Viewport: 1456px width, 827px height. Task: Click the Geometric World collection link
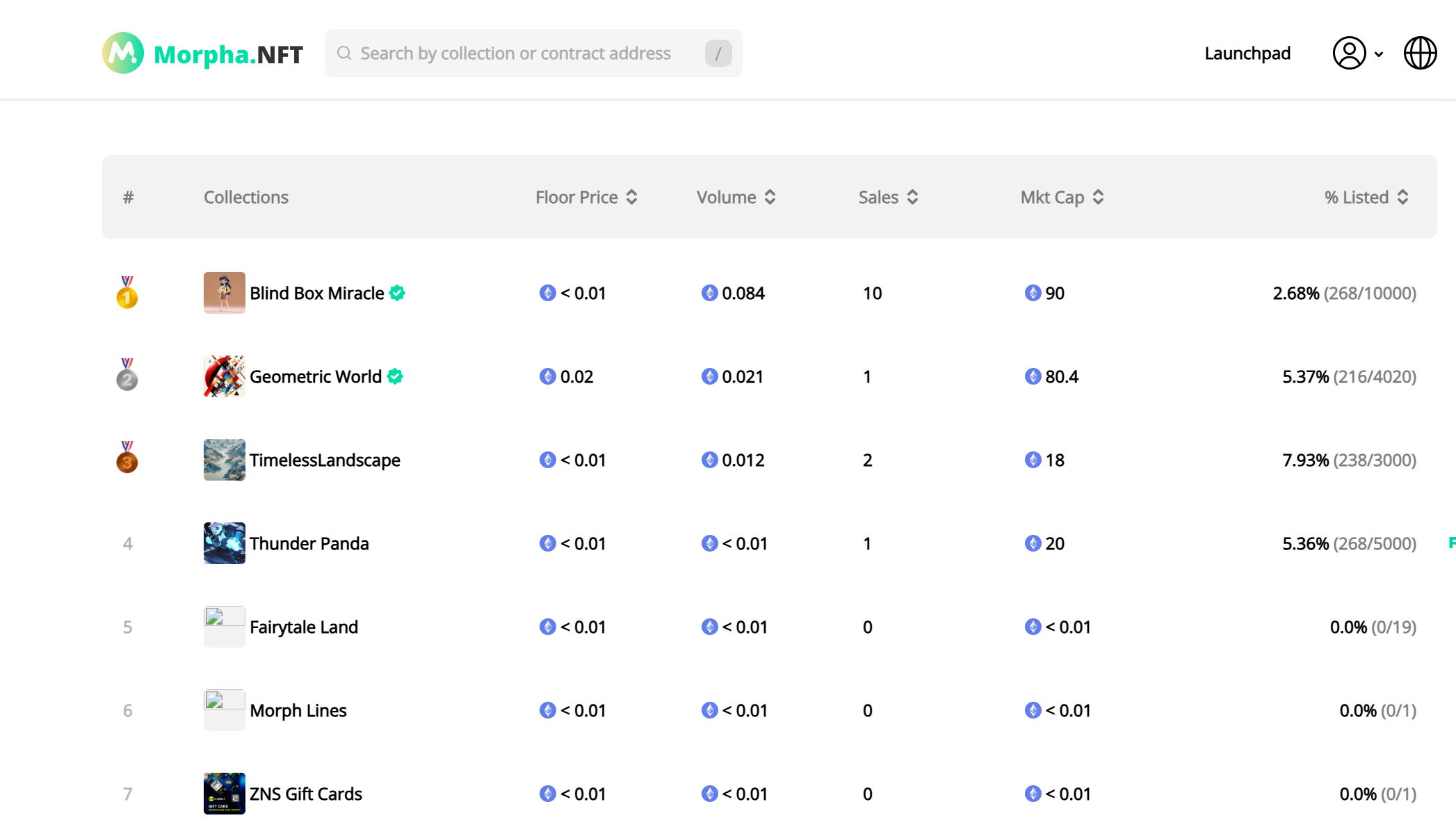[x=316, y=376]
